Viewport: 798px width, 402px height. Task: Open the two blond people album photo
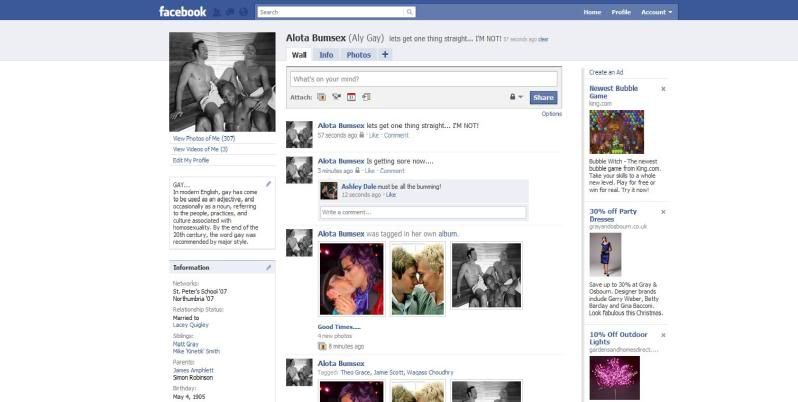417,279
